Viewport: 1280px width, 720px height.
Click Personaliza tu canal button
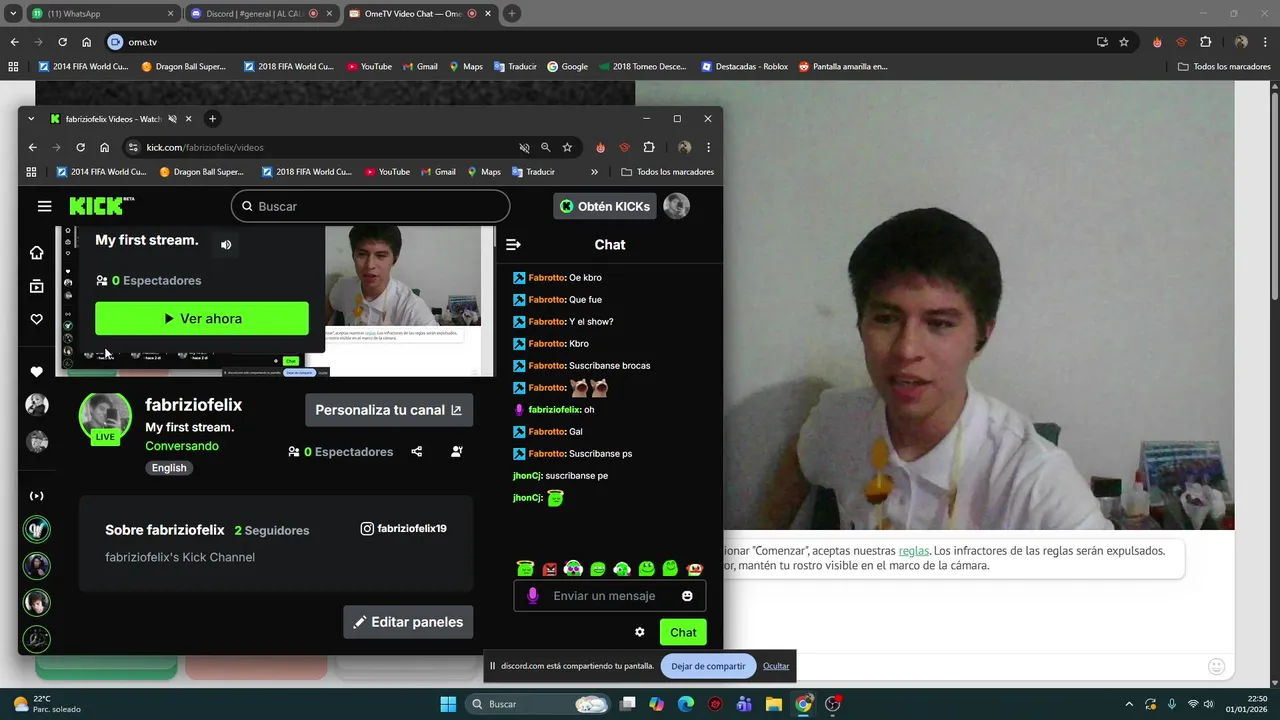[x=389, y=410]
